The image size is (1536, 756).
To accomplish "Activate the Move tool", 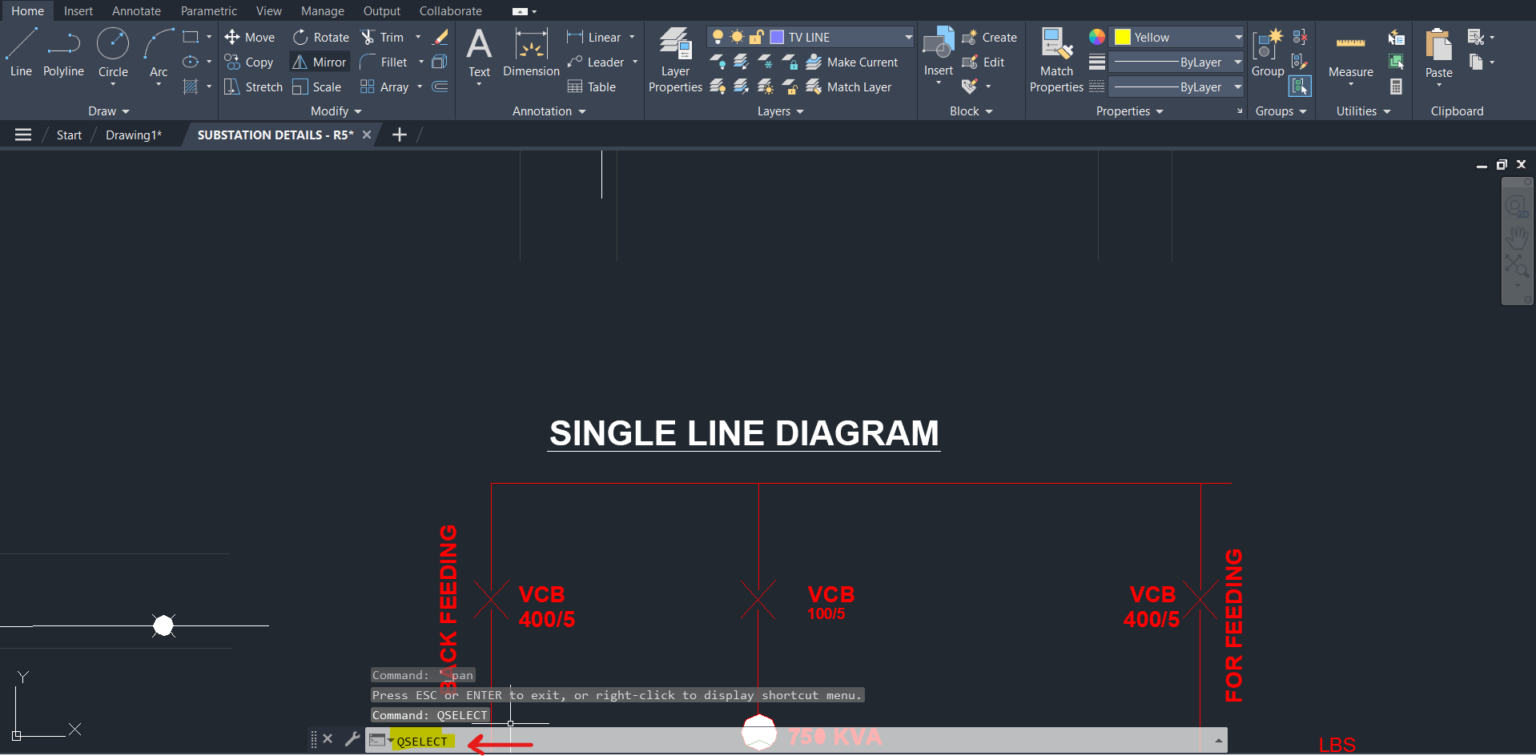I will click(250, 37).
